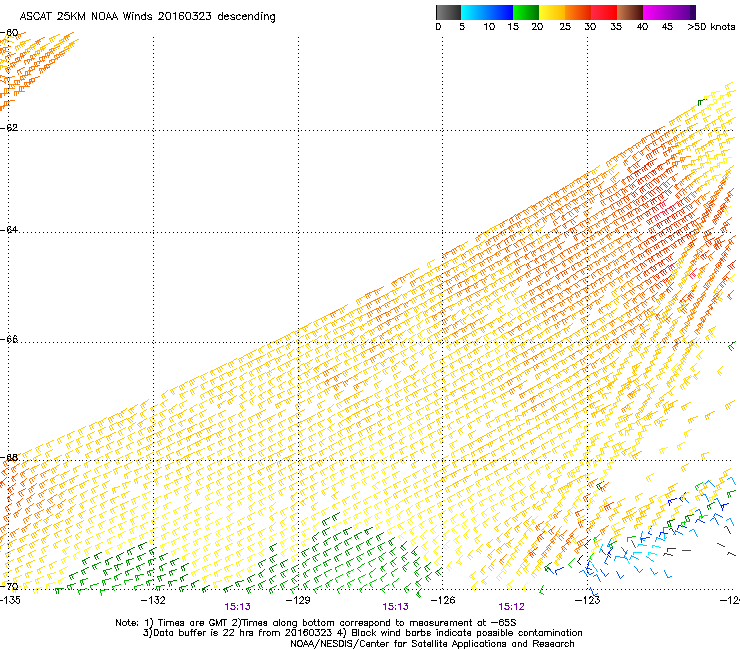Click the '-123' longitude axis label

coord(588,600)
